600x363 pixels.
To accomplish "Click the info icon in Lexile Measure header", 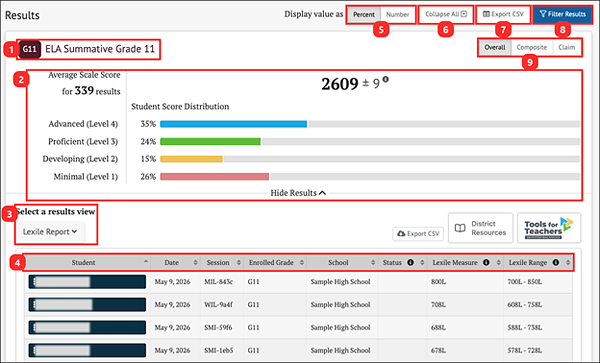I will [x=486, y=262].
